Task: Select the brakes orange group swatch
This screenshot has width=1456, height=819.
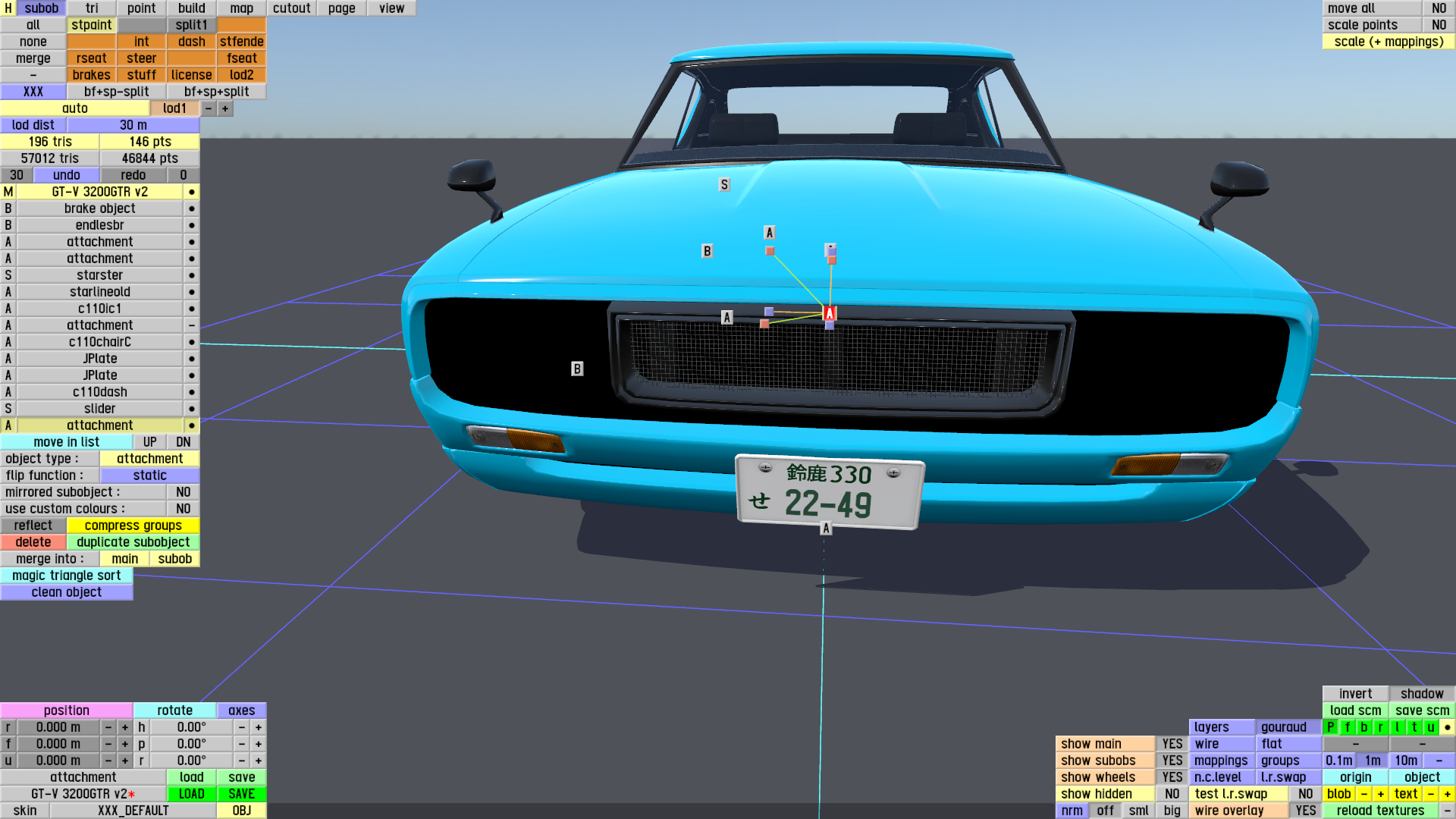Action: click(91, 75)
